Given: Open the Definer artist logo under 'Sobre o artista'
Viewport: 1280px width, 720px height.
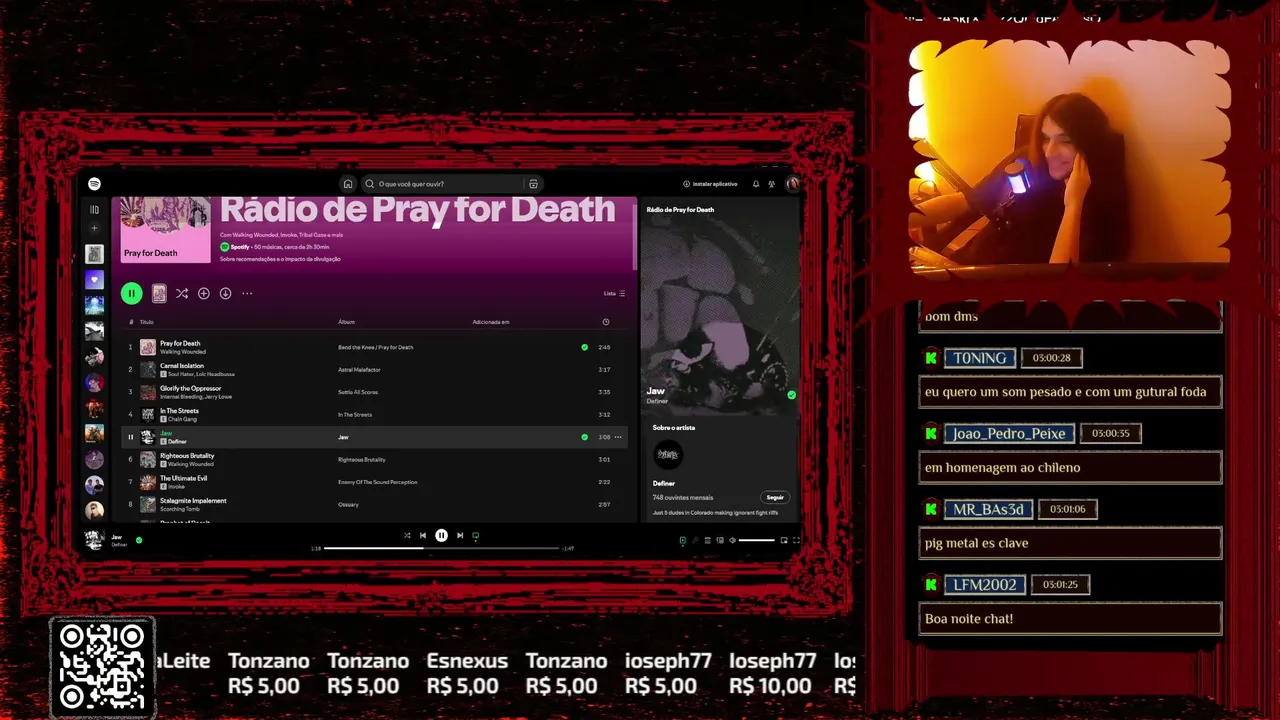Looking at the screenshot, I should tap(668, 455).
